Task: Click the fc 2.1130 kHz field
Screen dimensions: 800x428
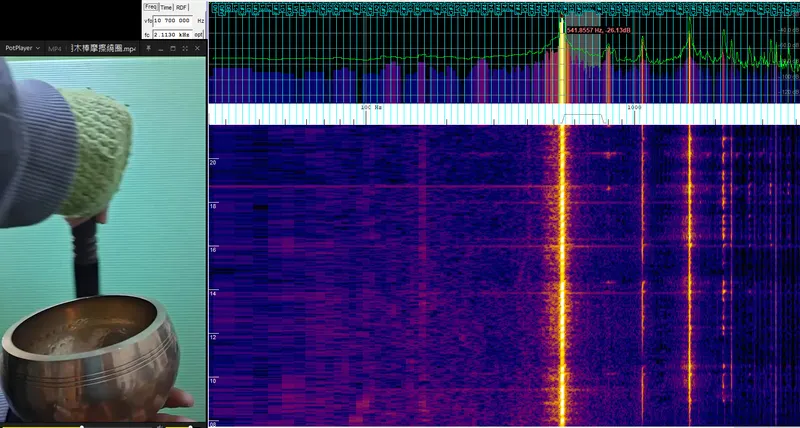Action: point(171,34)
